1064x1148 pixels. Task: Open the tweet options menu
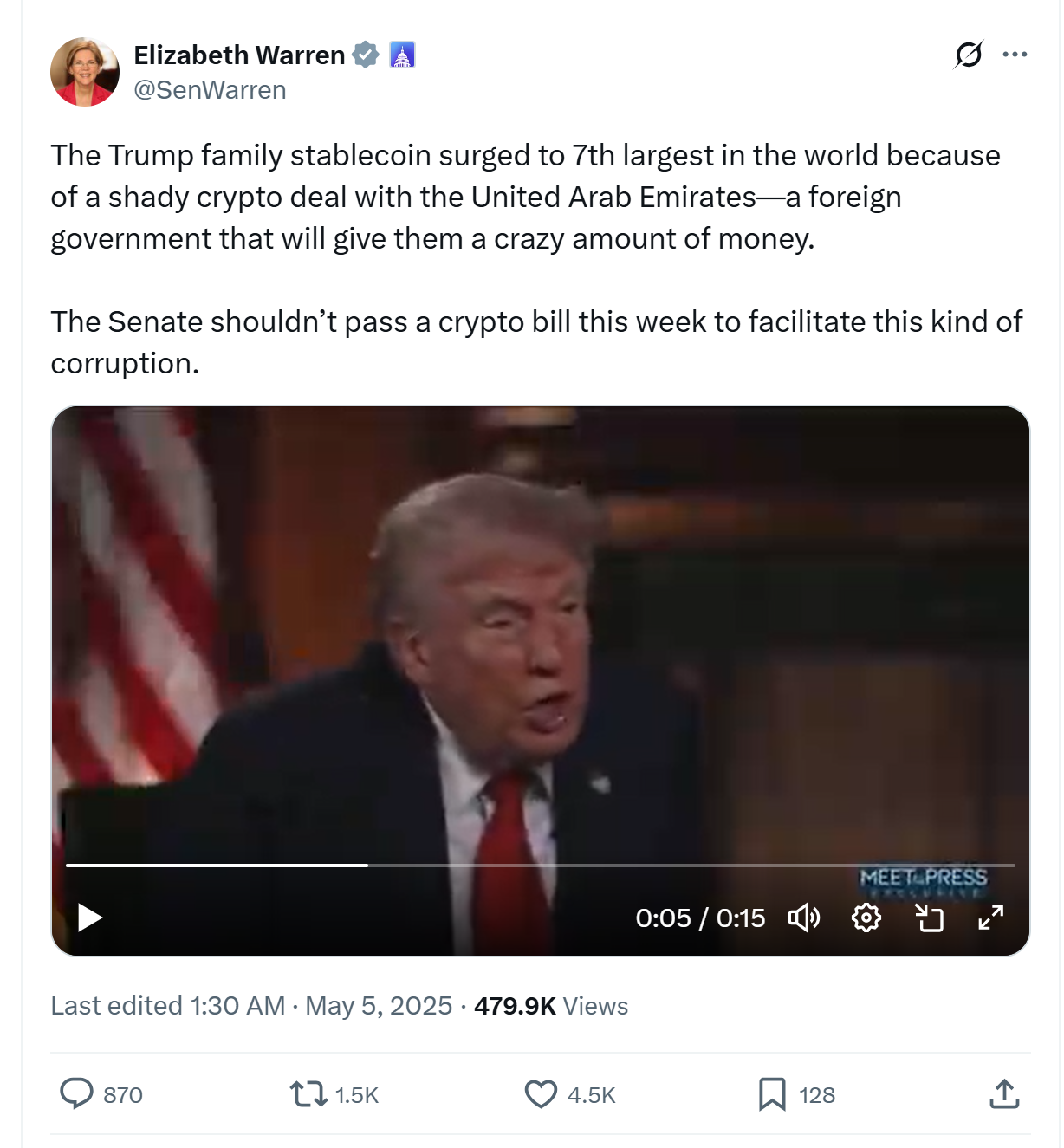click(1014, 55)
